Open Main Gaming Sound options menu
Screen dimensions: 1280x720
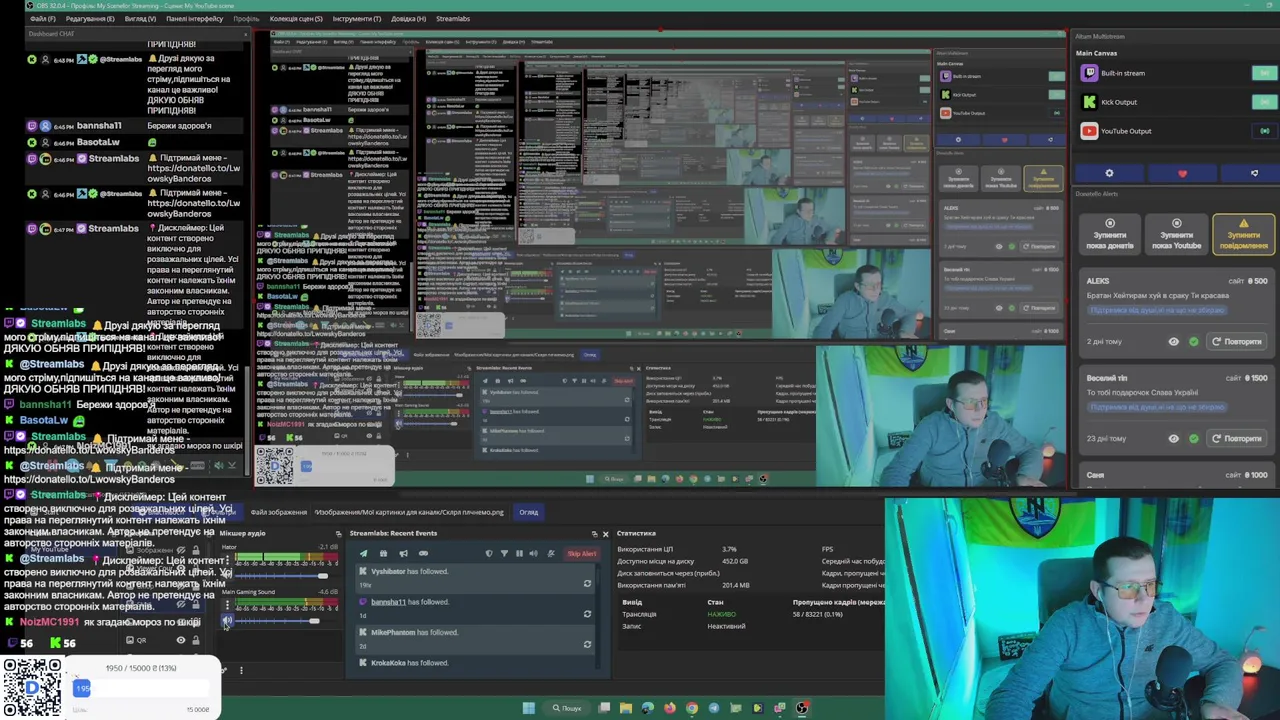point(227,605)
